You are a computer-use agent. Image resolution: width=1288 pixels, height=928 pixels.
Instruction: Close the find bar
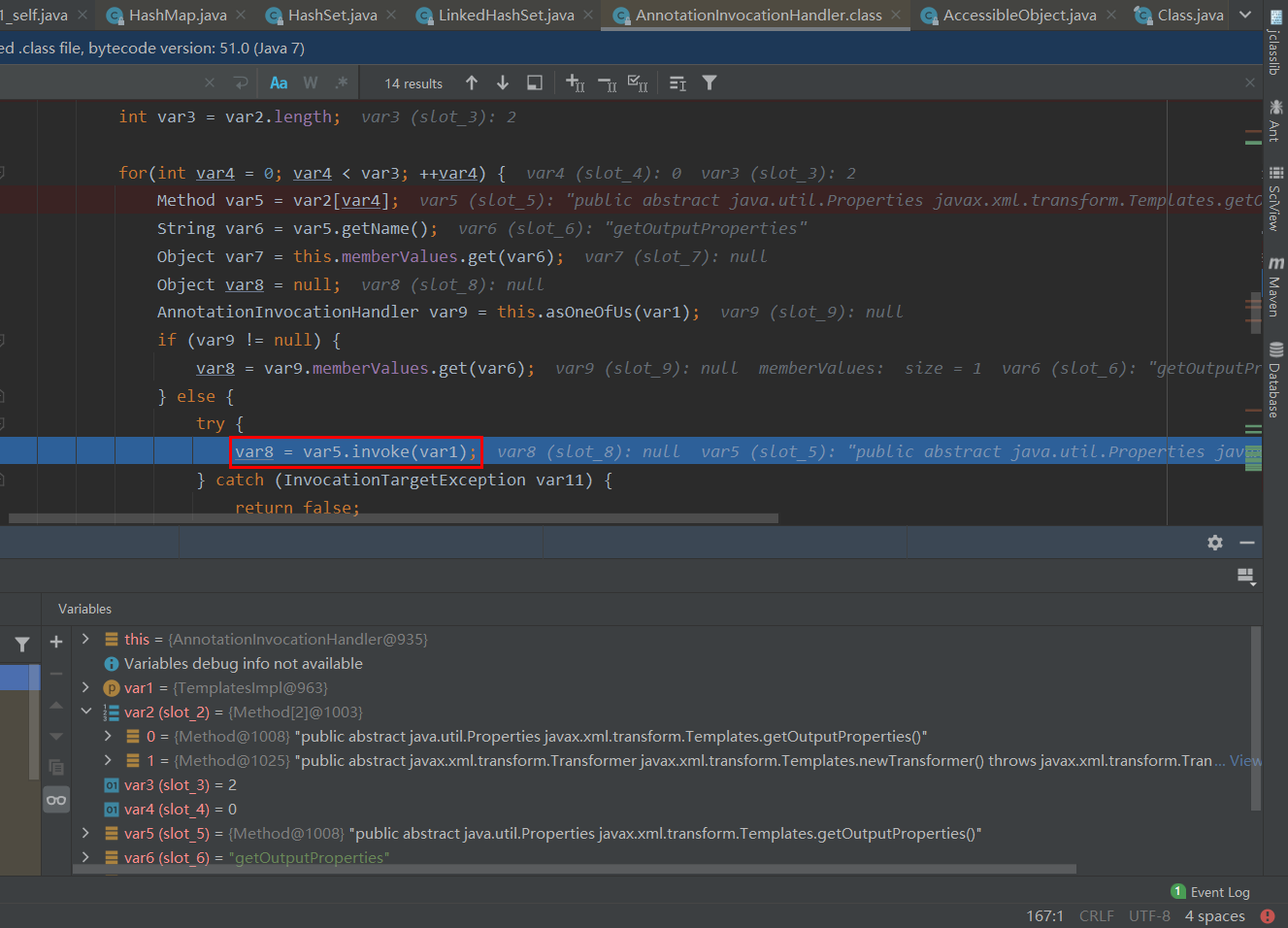(1250, 83)
